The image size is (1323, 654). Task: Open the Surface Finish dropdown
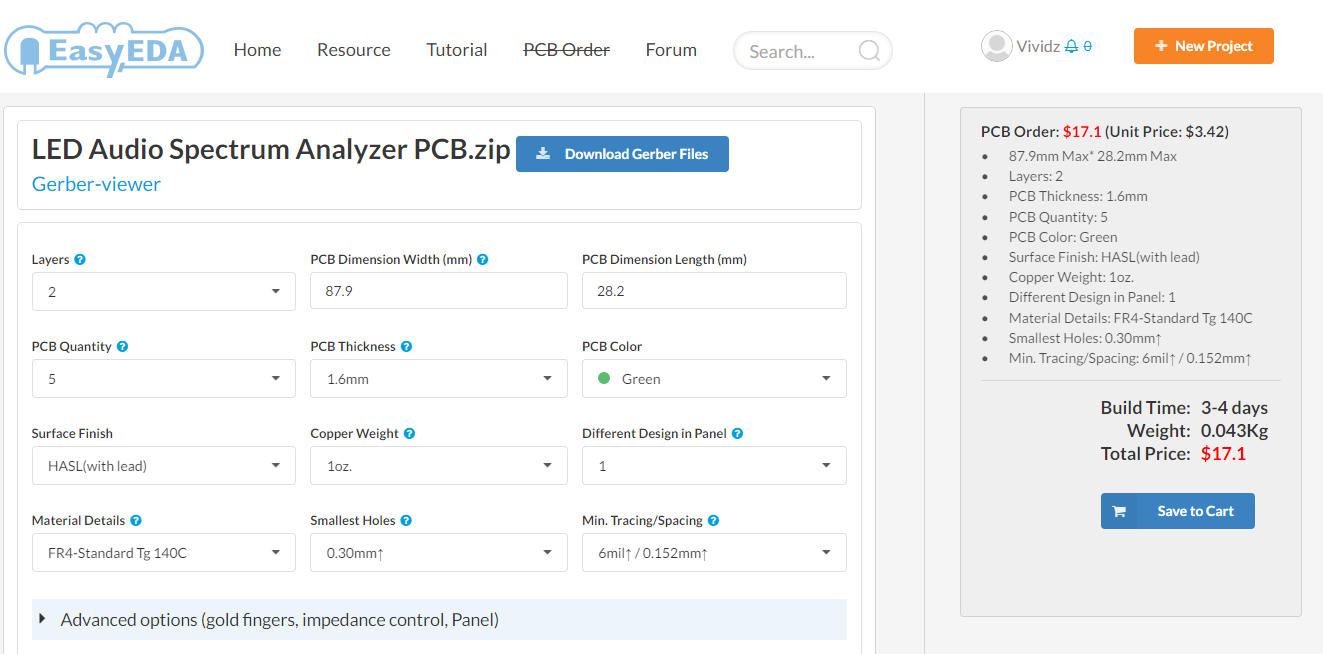point(163,466)
